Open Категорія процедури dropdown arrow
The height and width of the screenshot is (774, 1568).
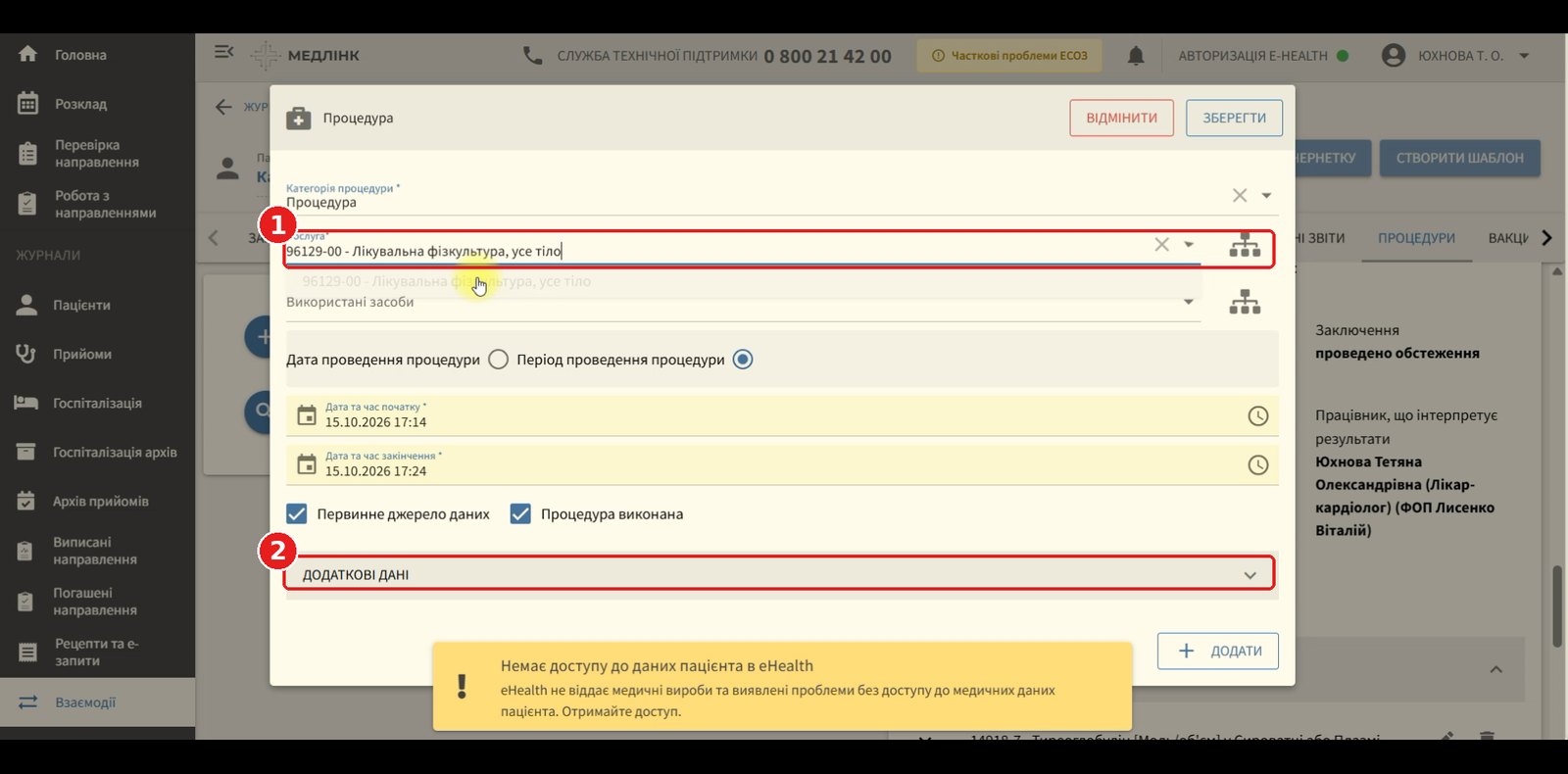click(1266, 196)
